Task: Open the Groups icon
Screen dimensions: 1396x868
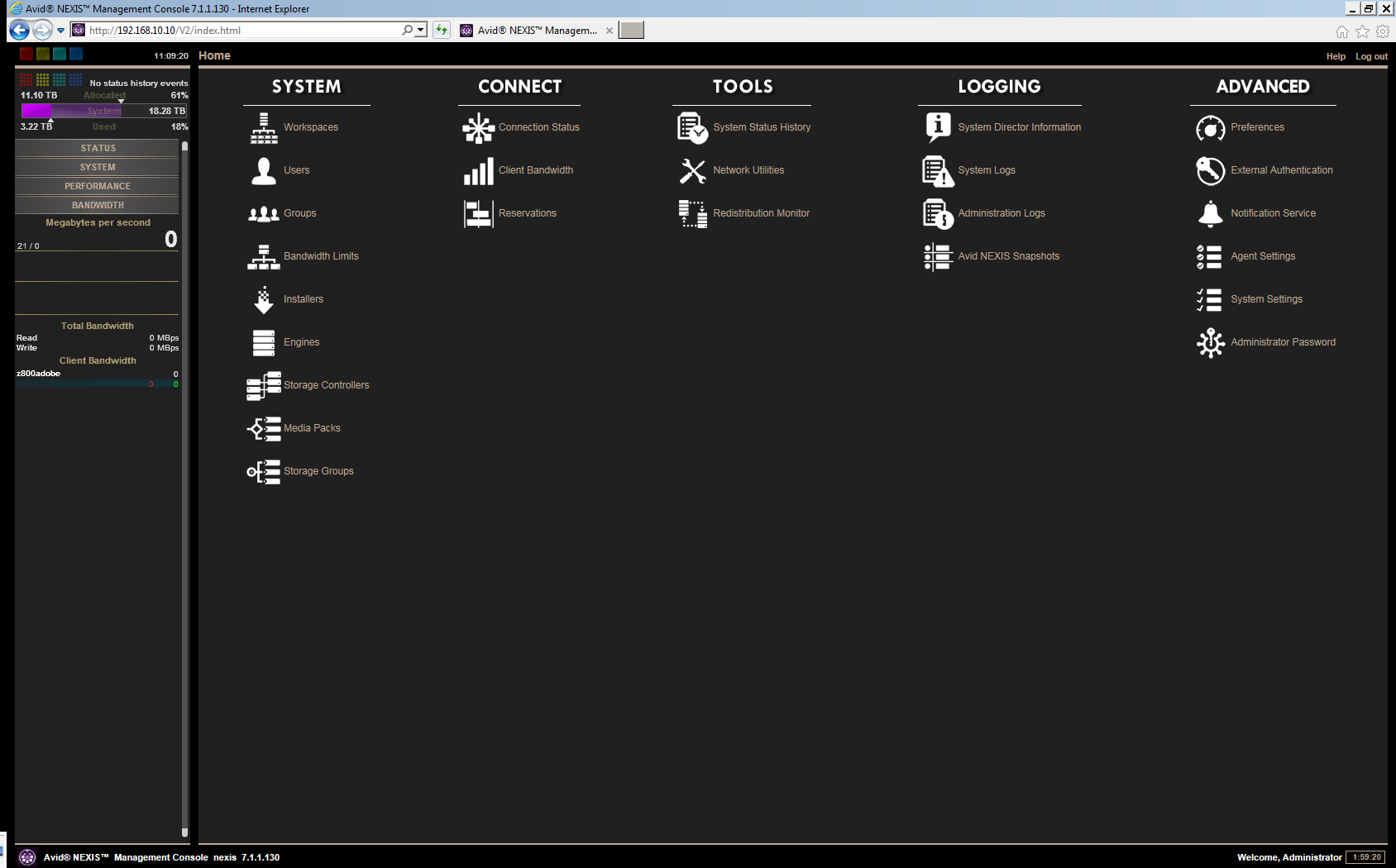Action: tap(264, 213)
